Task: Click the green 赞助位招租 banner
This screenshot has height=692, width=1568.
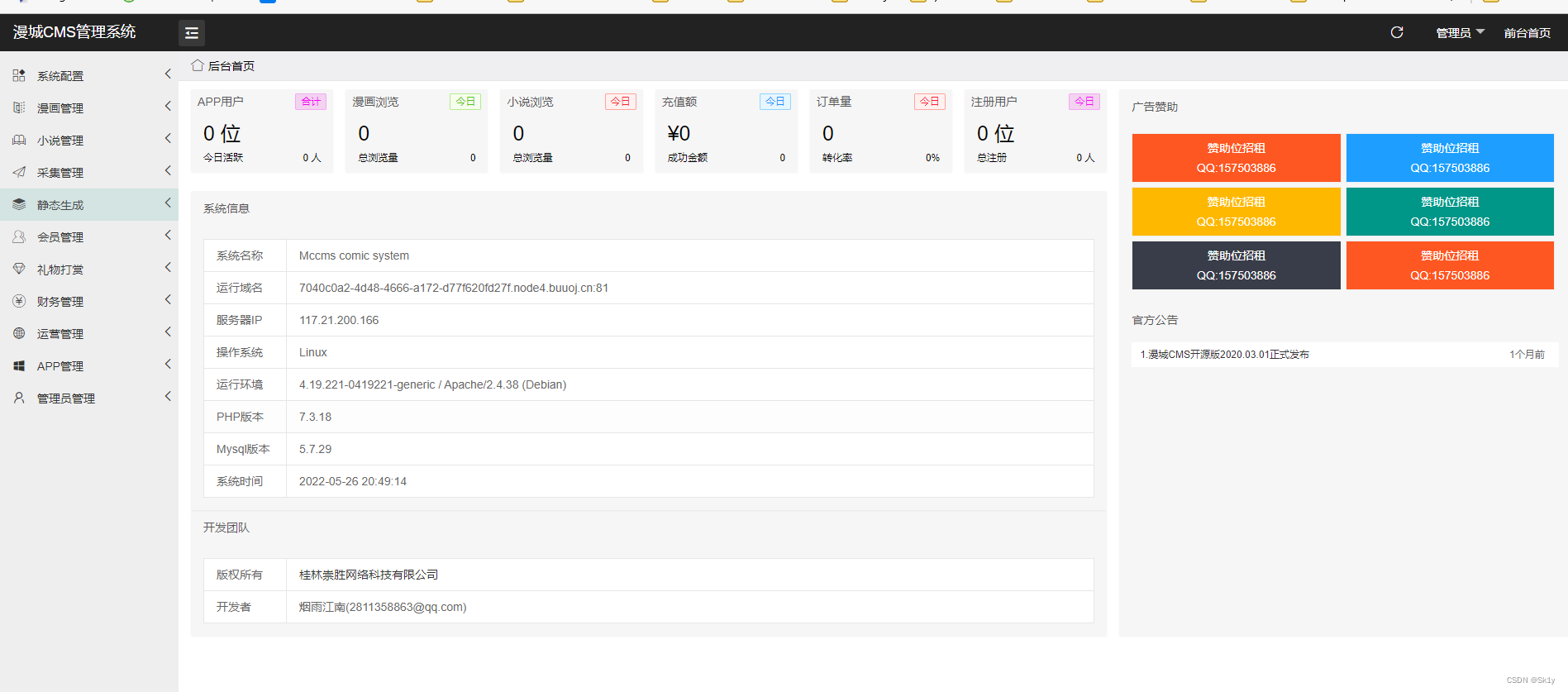Action: click(x=1450, y=212)
